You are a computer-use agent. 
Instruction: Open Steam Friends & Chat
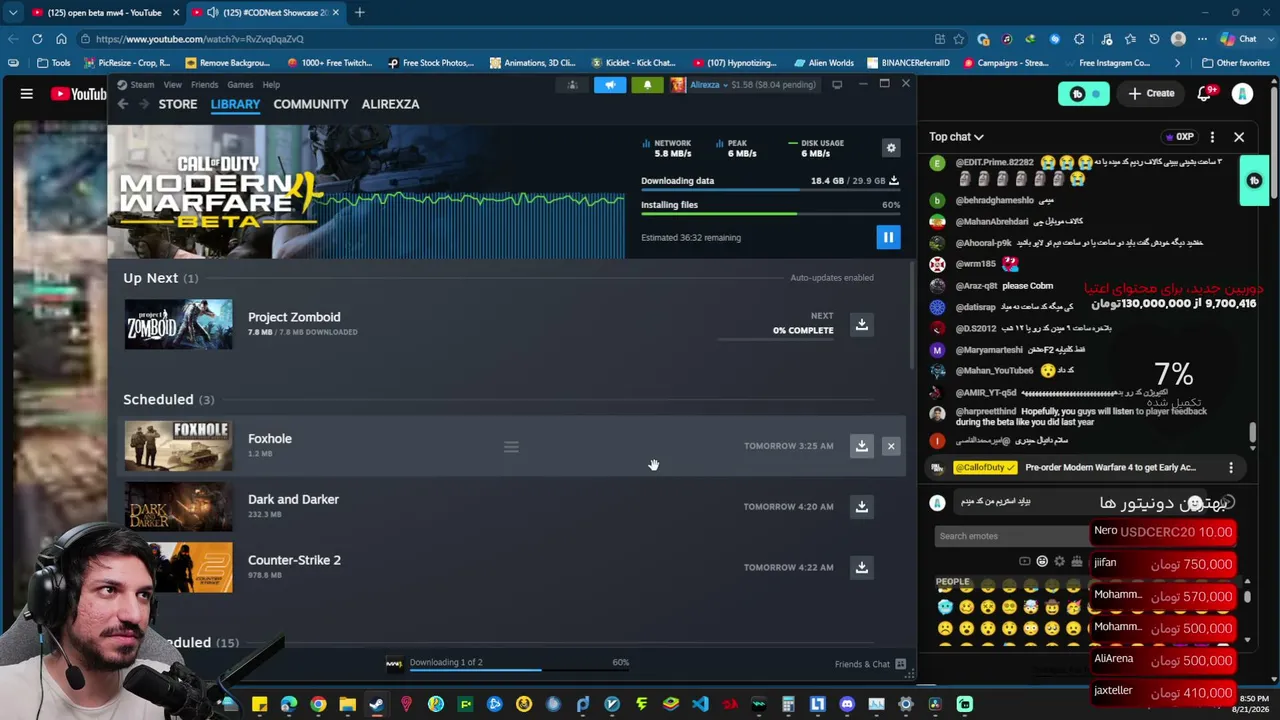coord(870,664)
